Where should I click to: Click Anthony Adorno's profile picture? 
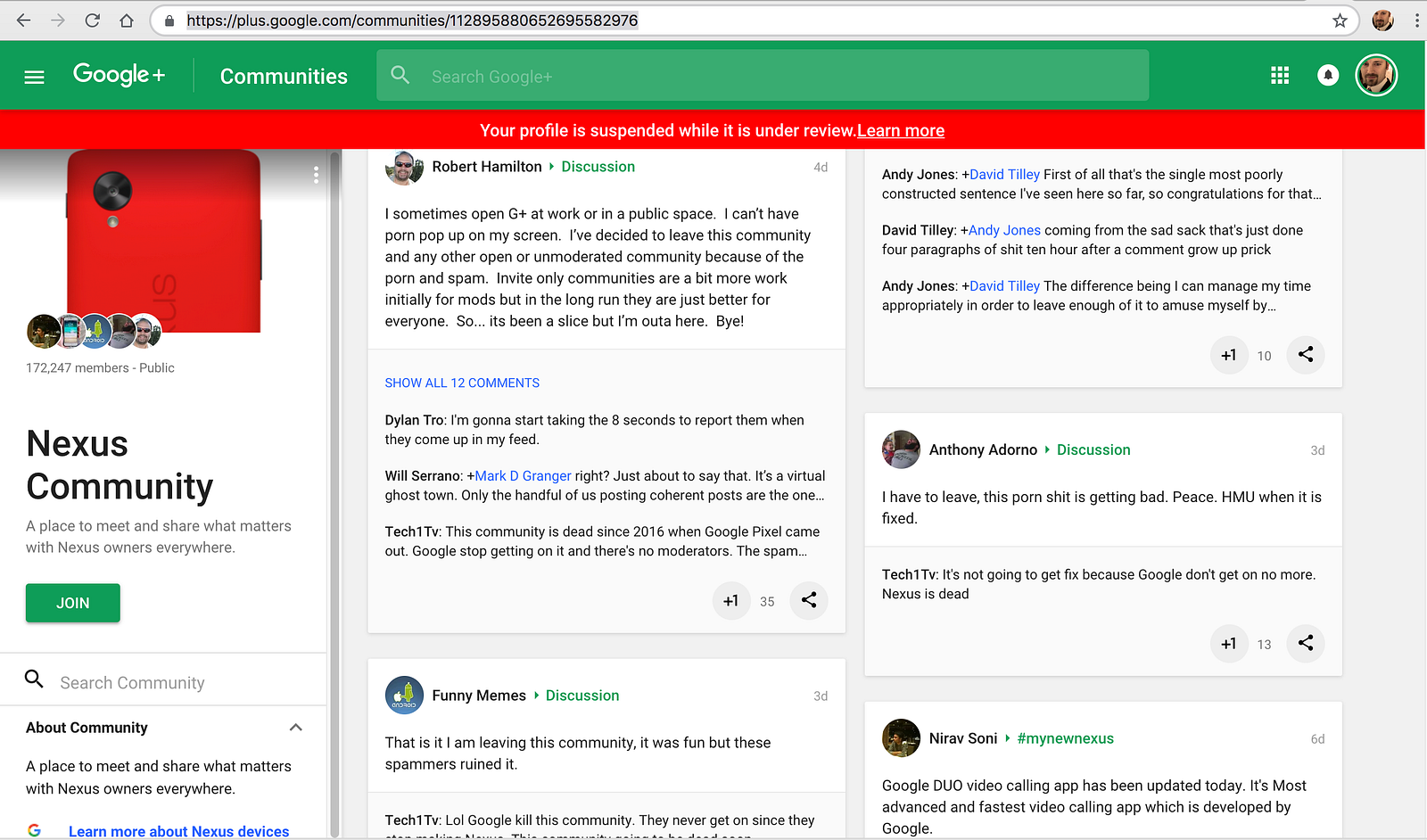(x=901, y=449)
